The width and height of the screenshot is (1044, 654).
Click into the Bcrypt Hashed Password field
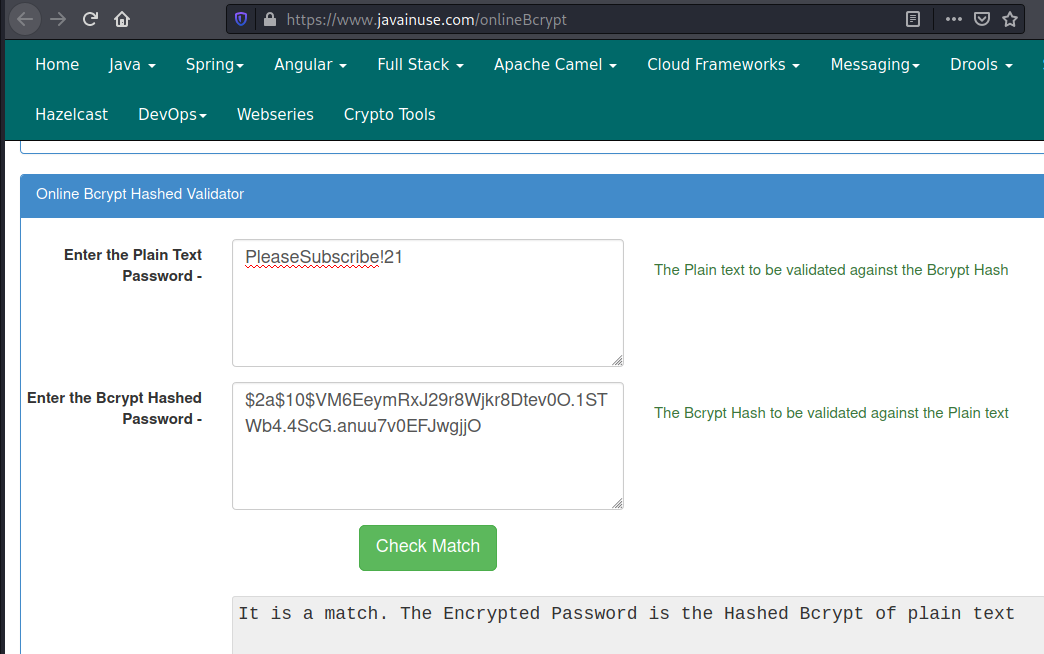point(427,446)
